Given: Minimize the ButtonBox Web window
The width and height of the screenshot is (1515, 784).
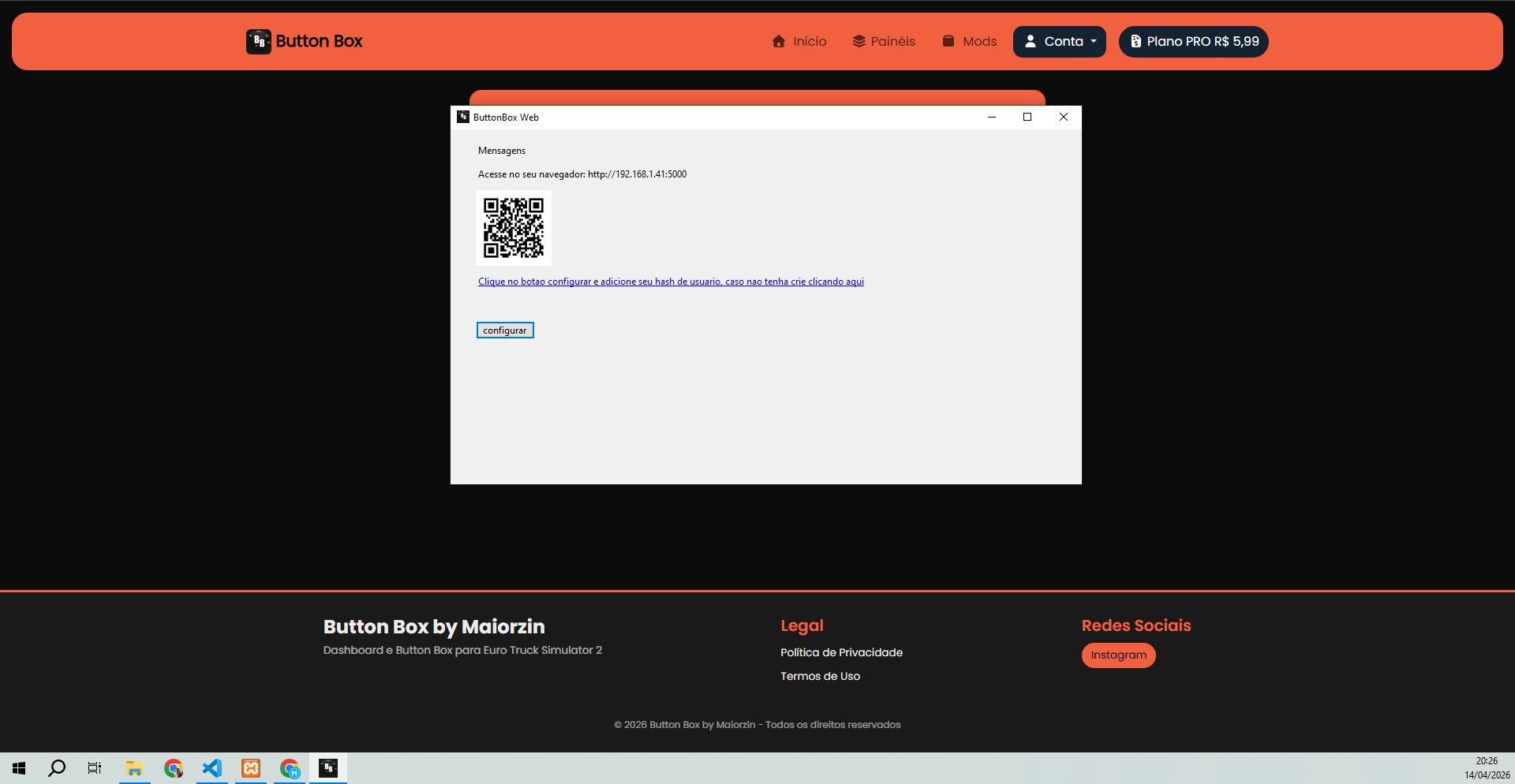Looking at the screenshot, I should (x=992, y=117).
